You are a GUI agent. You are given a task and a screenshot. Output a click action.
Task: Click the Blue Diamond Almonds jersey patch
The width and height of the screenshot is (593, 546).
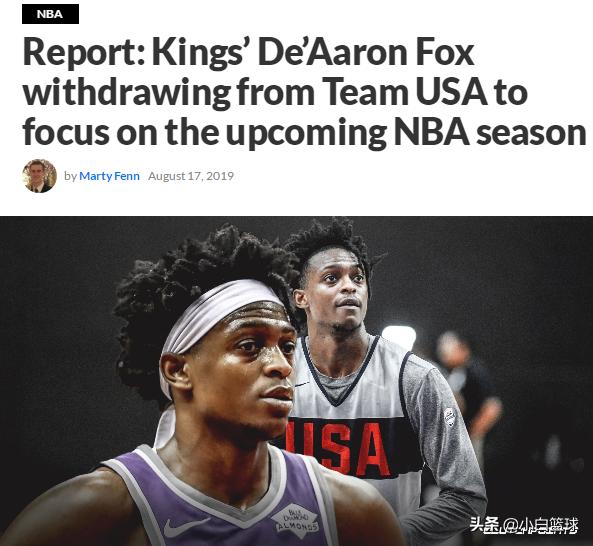coord(295,520)
